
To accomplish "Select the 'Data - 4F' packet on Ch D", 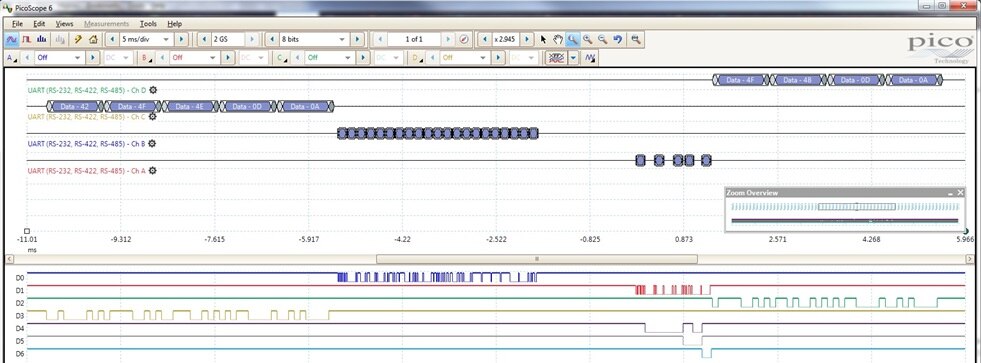I will 741,80.
